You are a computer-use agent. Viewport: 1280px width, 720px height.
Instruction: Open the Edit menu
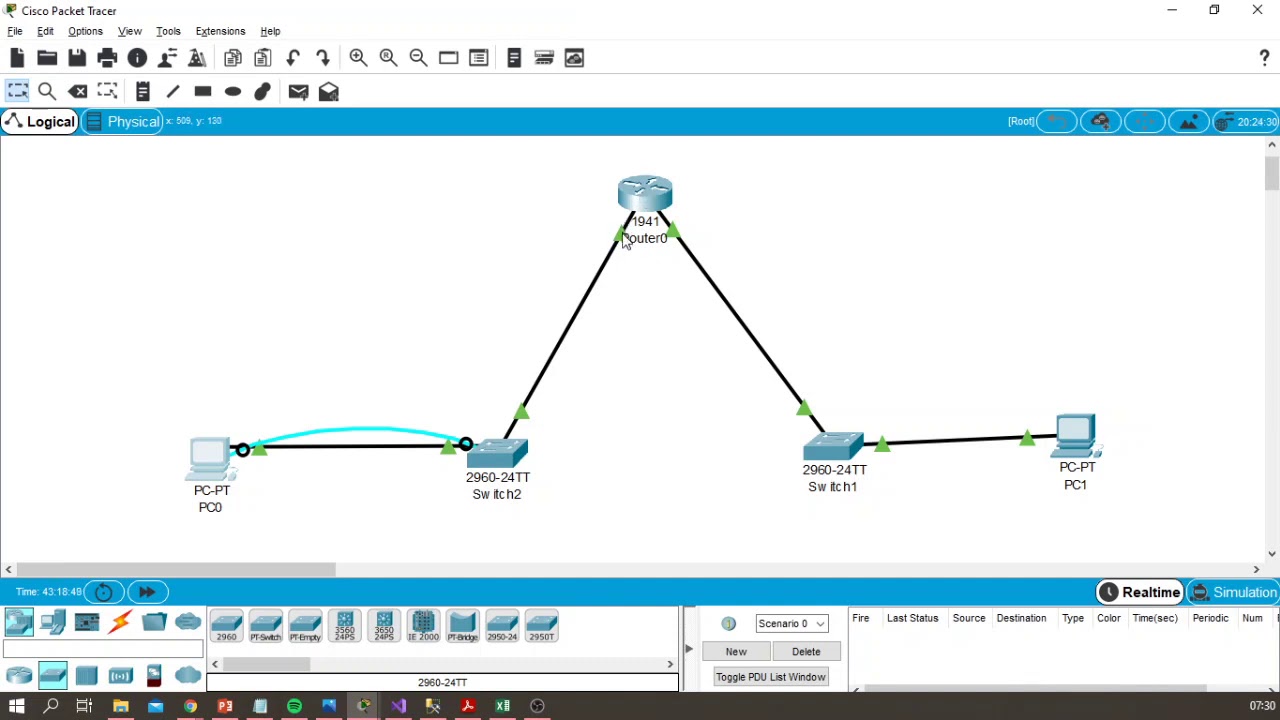45,31
